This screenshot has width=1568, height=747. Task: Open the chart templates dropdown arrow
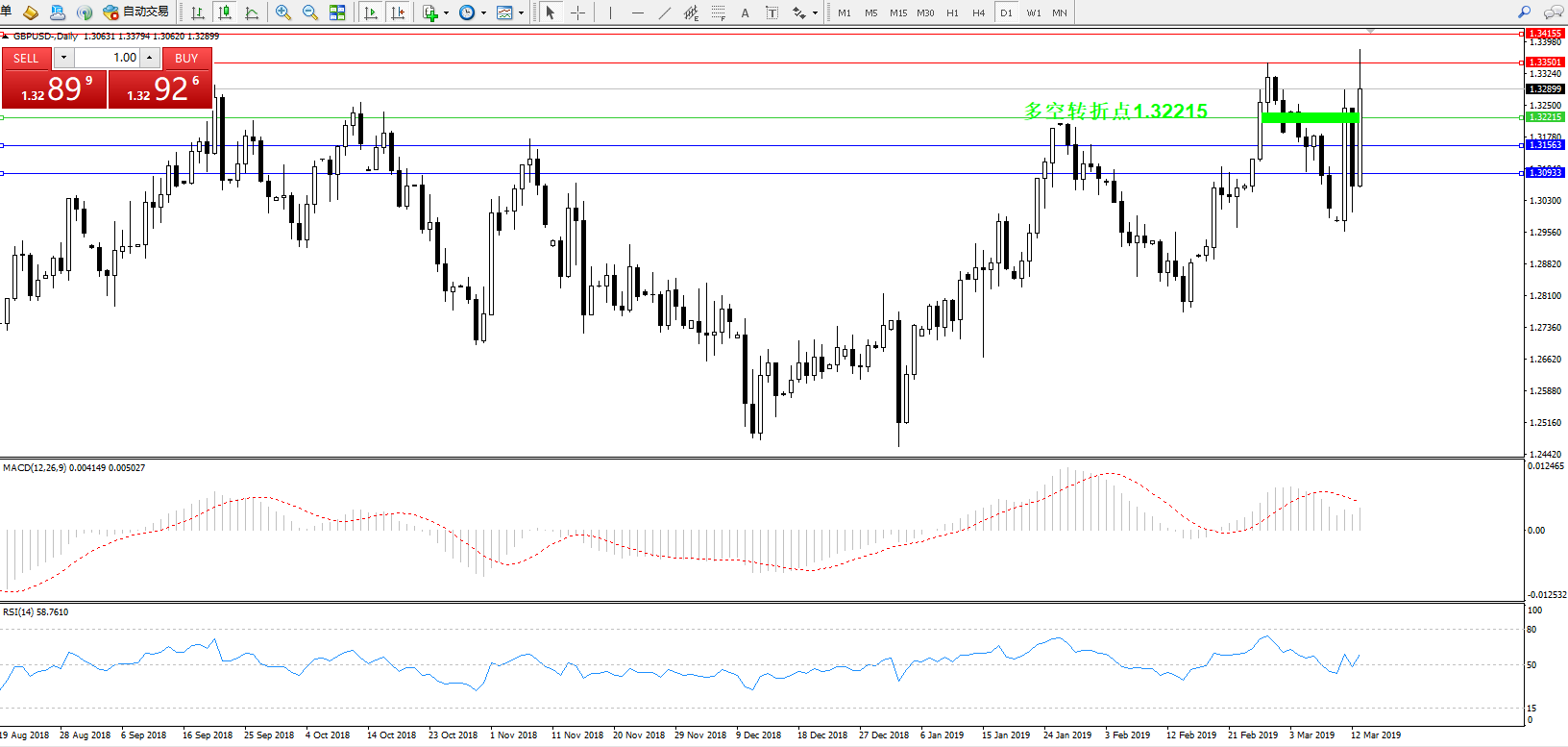521,13
